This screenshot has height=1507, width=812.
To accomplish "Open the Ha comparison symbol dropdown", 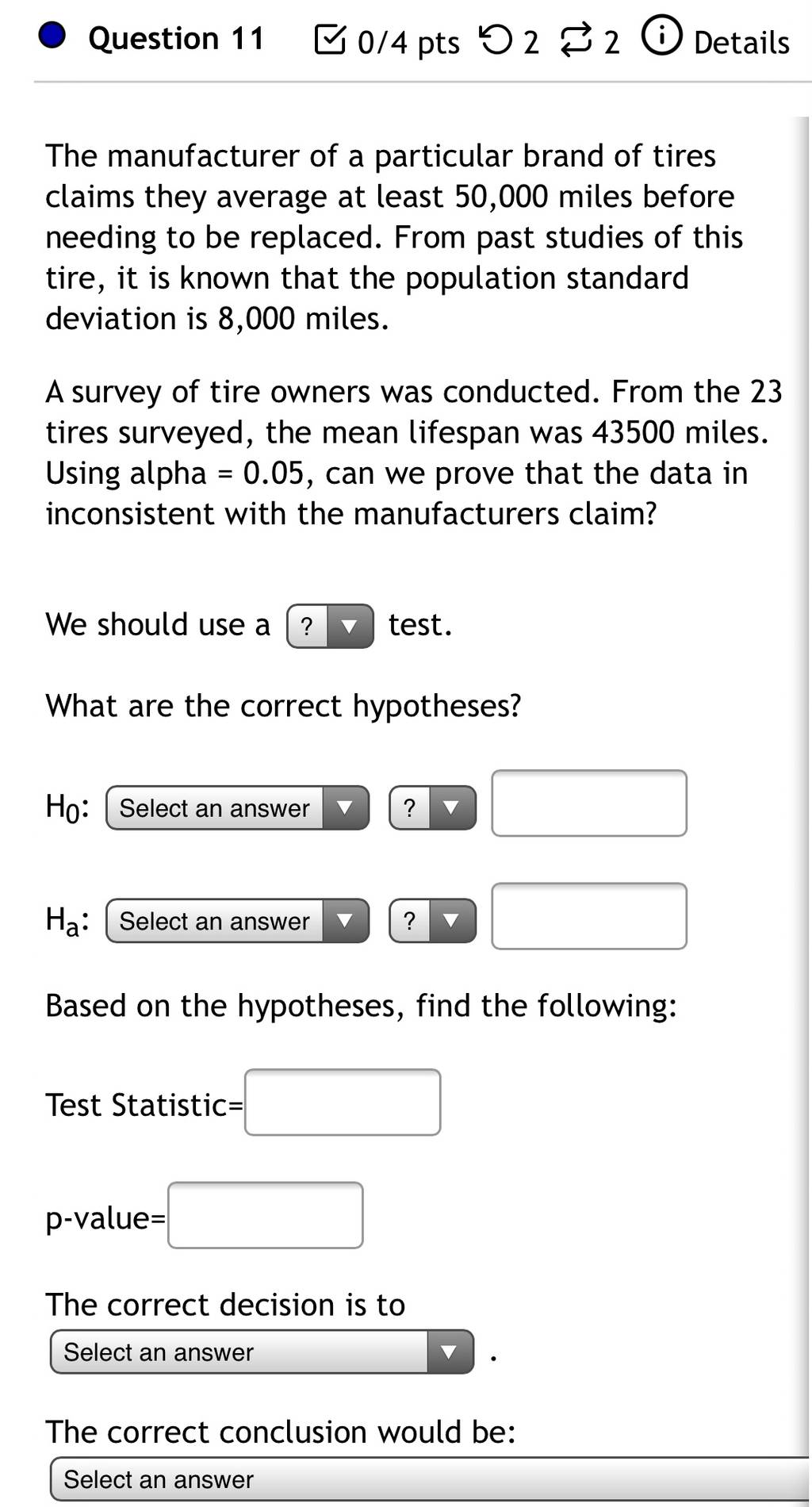I will (x=432, y=921).
